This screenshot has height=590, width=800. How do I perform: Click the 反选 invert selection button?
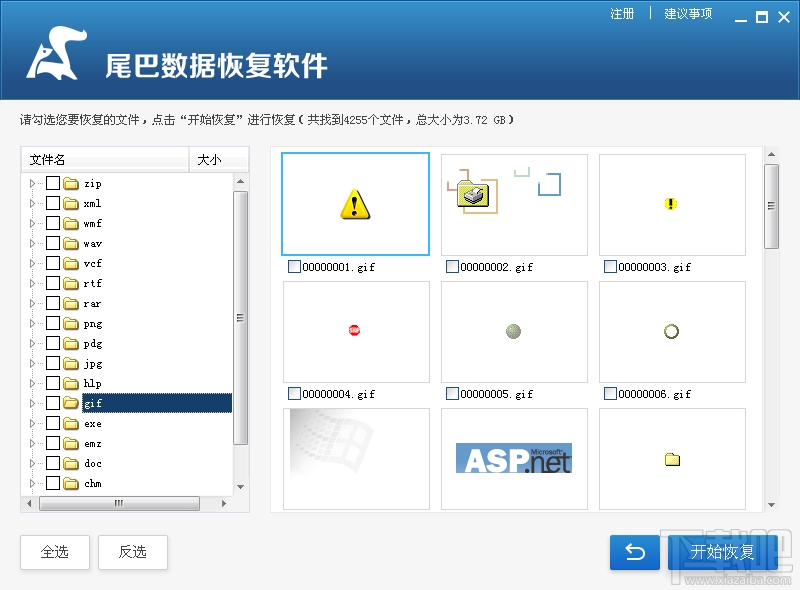[133, 552]
